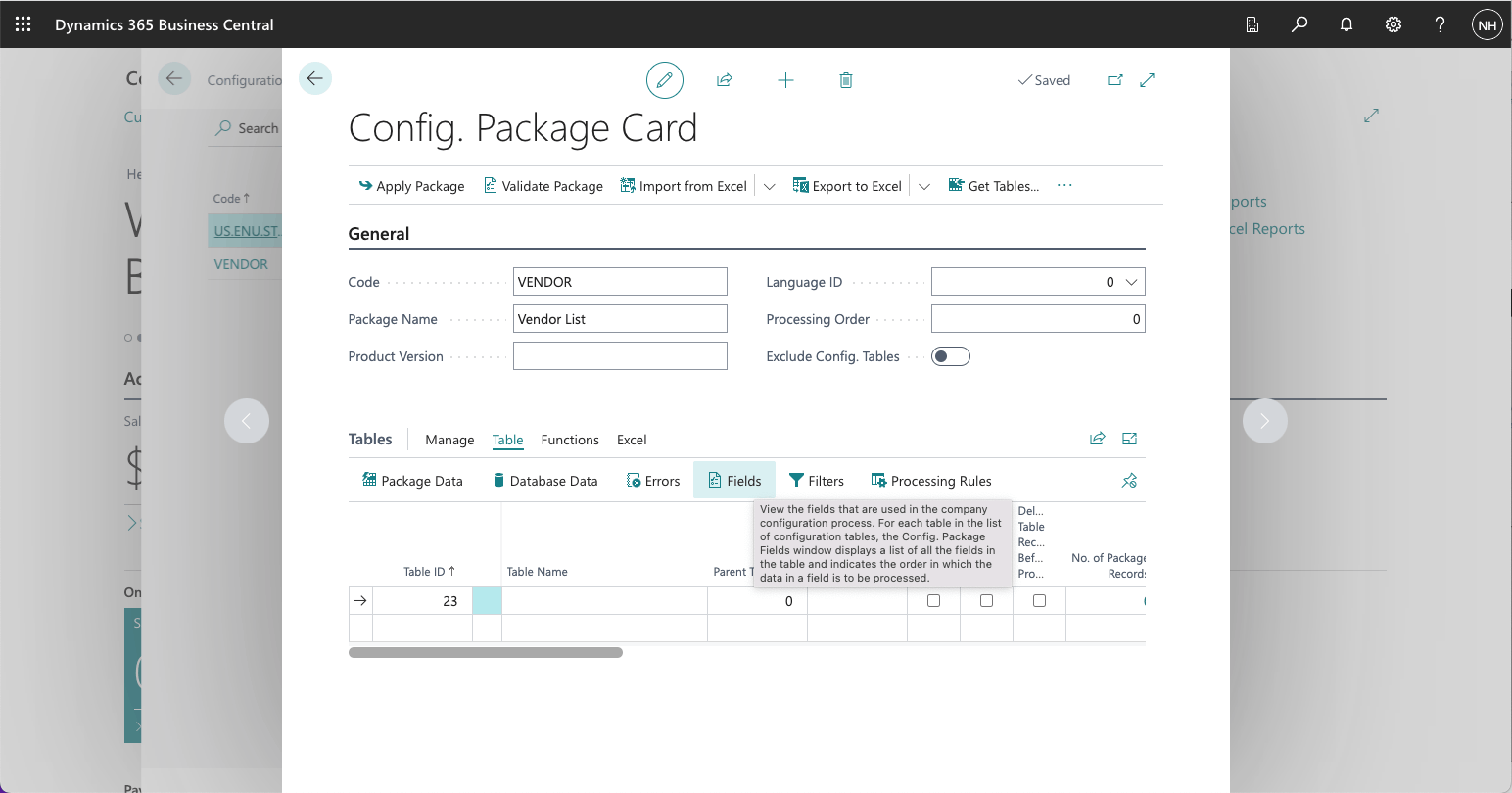1512x793 pixels.
Task: Open card in a new window
Action: (x=1115, y=80)
